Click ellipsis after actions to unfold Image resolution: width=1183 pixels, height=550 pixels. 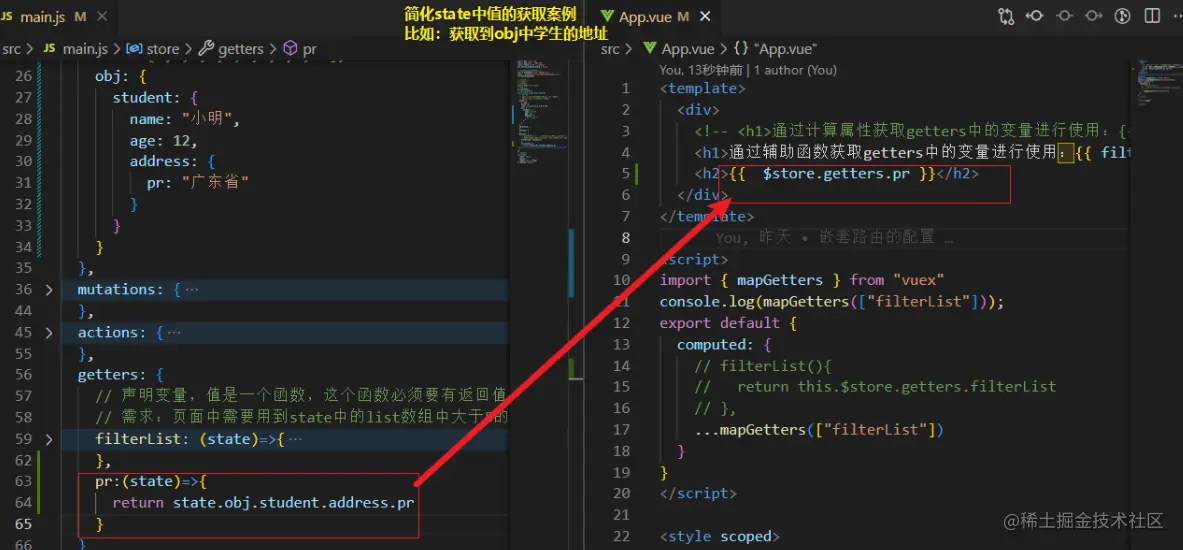tap(174, 333)
